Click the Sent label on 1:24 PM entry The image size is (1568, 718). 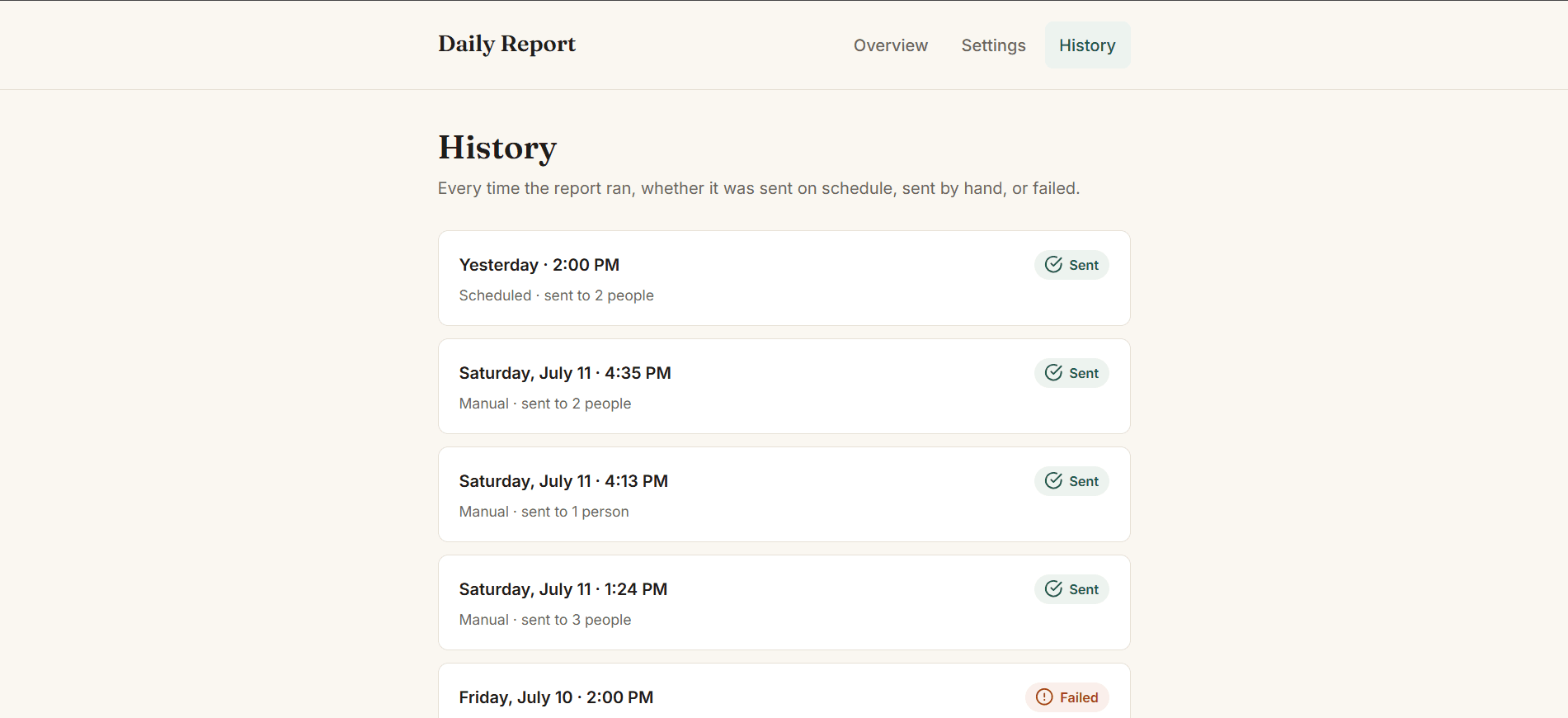click(1084, 589)
